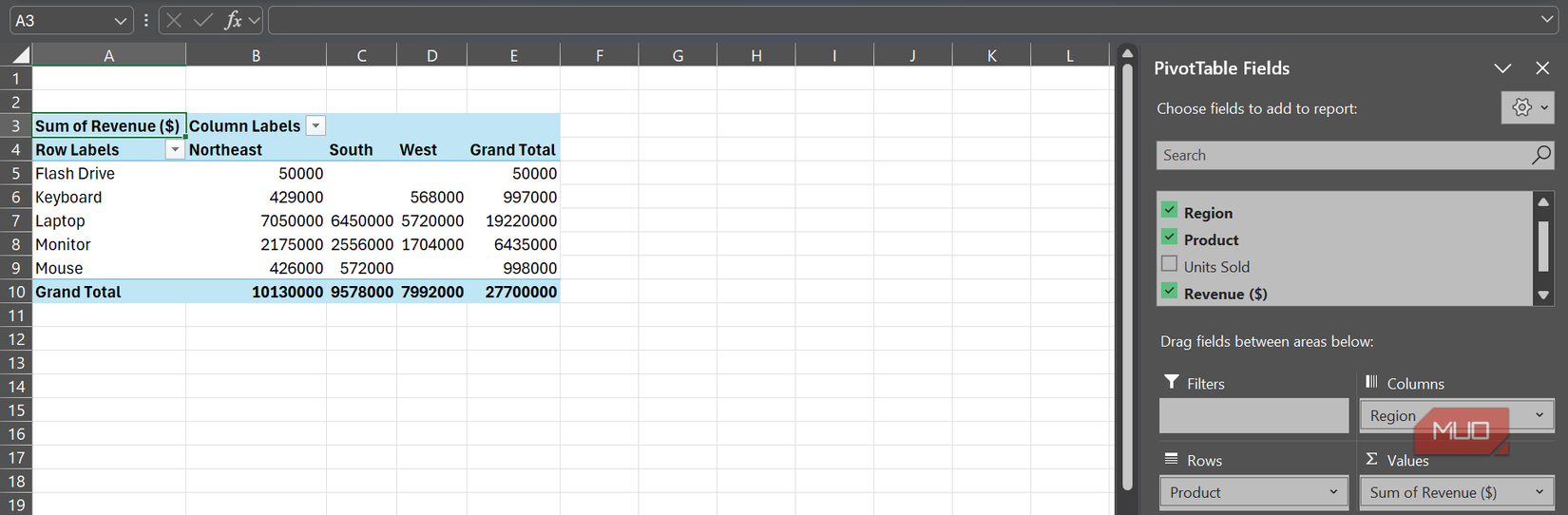This screenshot has width=1568, height=515.
Task: Select row 5 header
Action: [x=16, y=173]
